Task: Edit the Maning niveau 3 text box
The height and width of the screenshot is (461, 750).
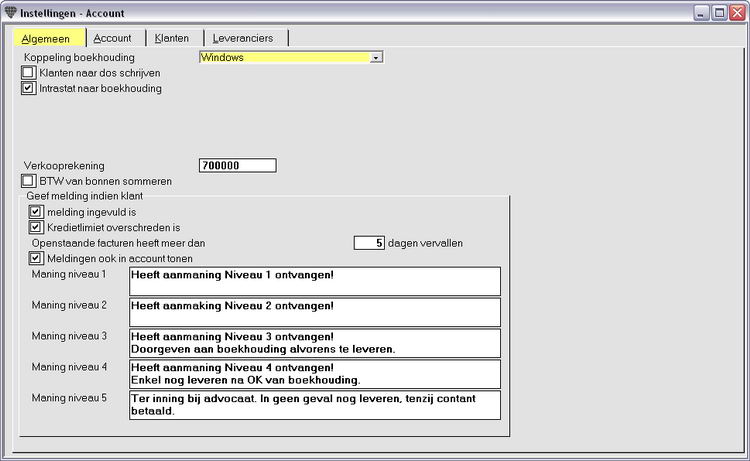Action: coord(315,343)
